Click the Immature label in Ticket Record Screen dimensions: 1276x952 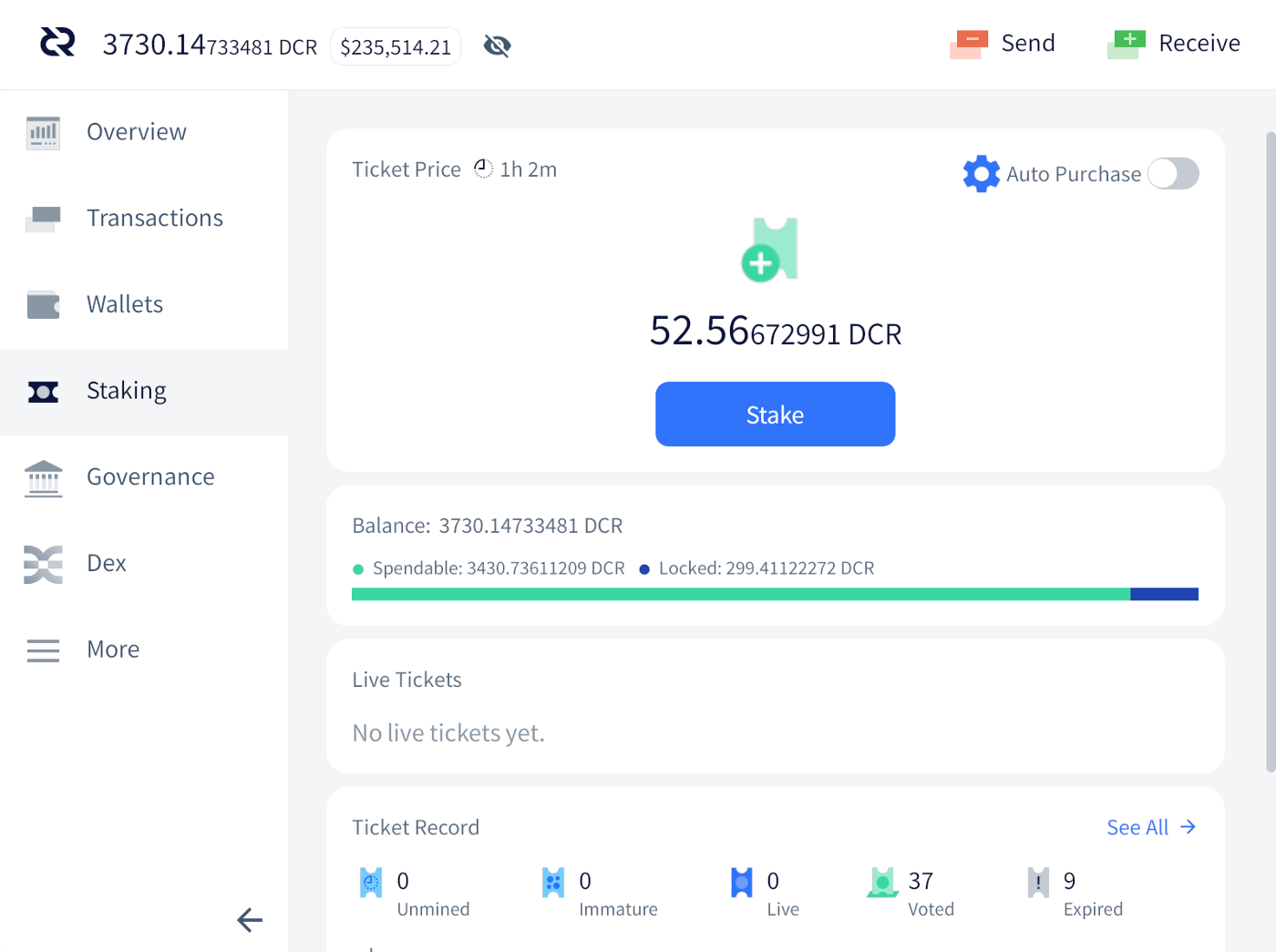(x=618, y=909)
